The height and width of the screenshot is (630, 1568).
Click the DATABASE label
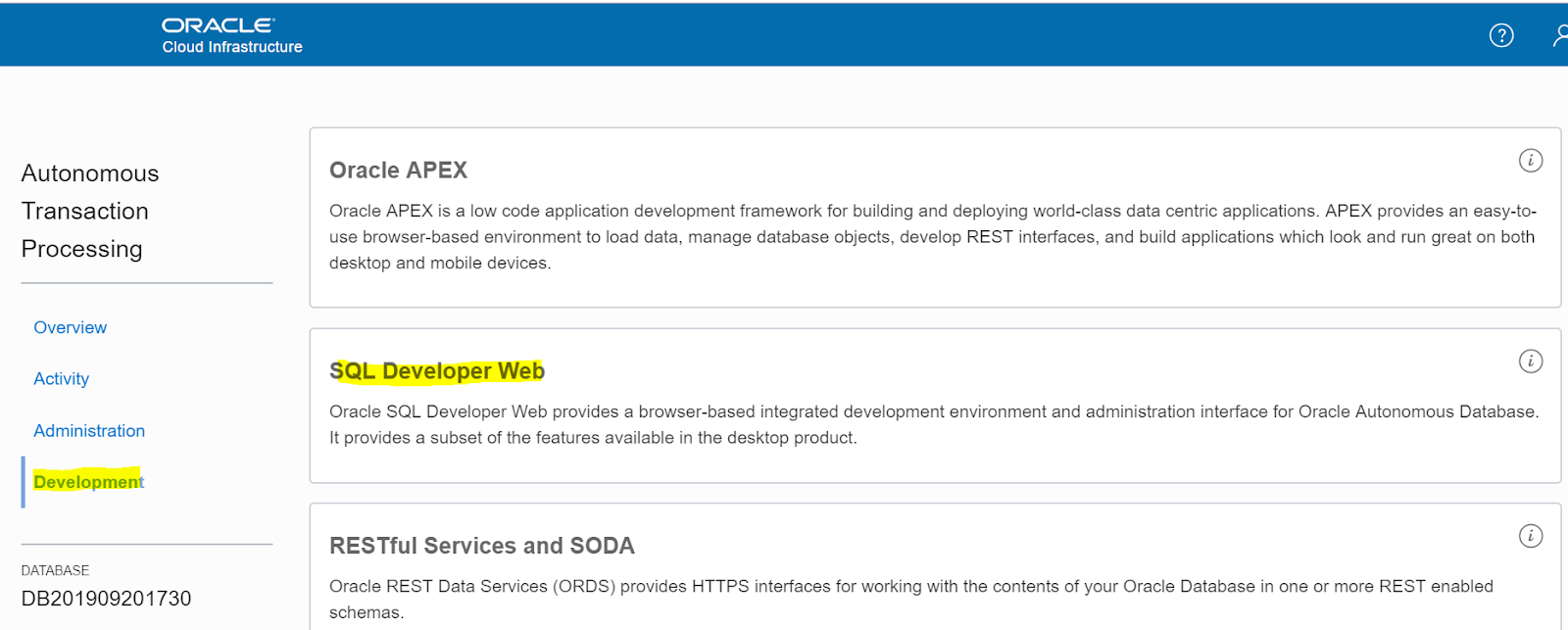55,570
